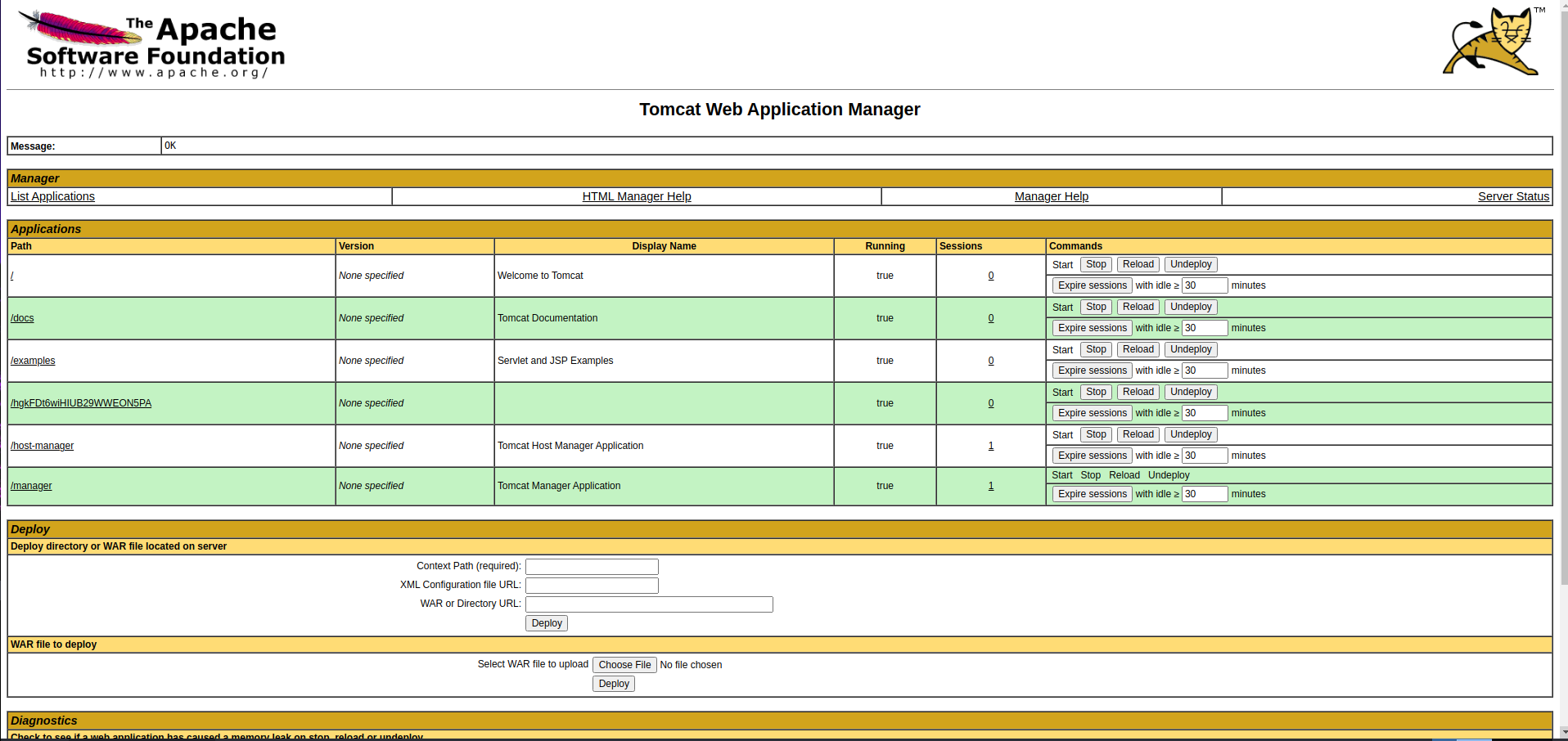The width and height of the screenshot is (1568, 741).
Task: Go to Server Status
Action: click(1513, 196)
